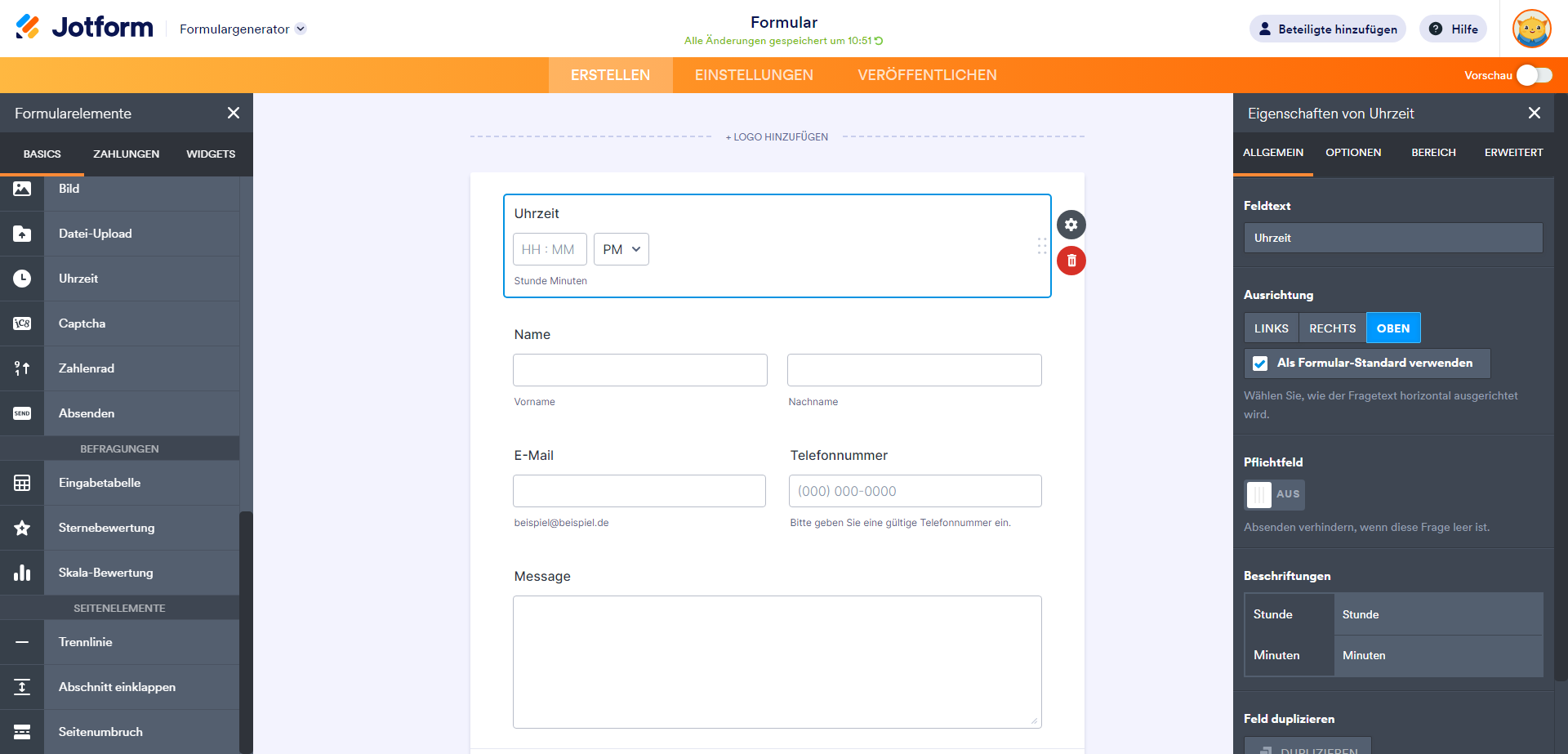
Task: Open the OPTIONEN properties tab
Action: click(1353, 153)
